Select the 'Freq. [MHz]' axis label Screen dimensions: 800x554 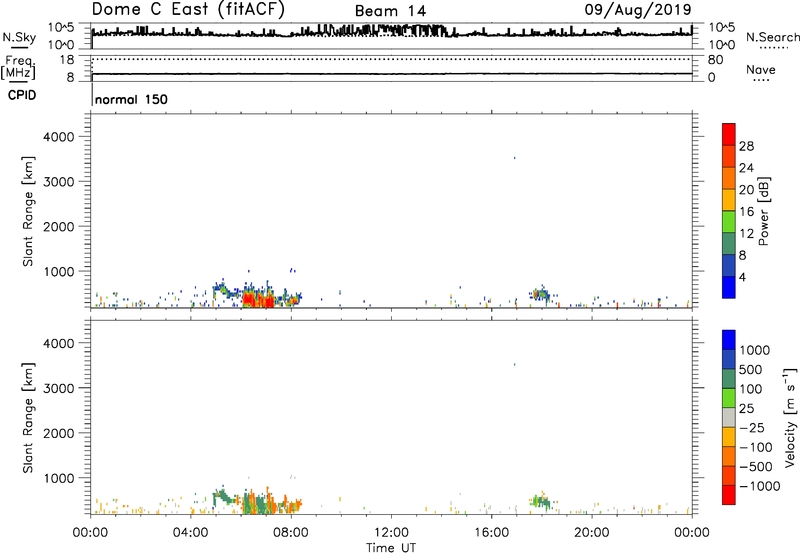(18, 67)
